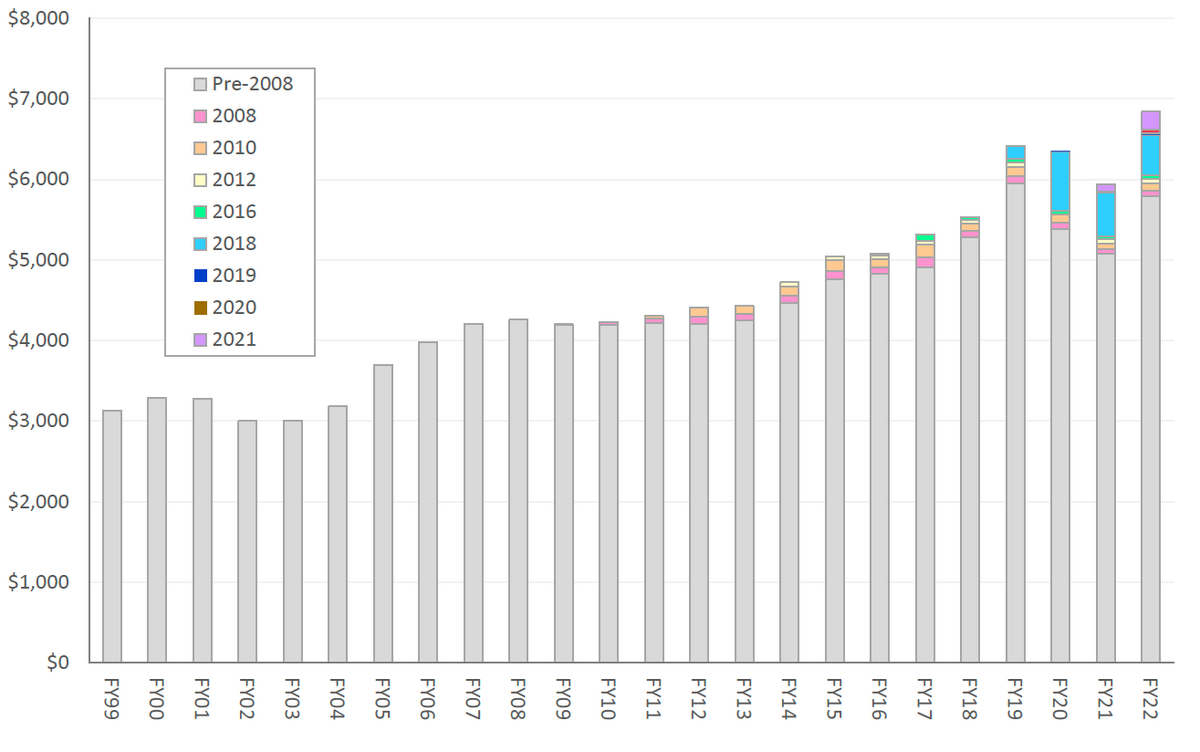Click the 2012 legend label text
Viewport: 1200px width, 752px height.
pos(234,180)
